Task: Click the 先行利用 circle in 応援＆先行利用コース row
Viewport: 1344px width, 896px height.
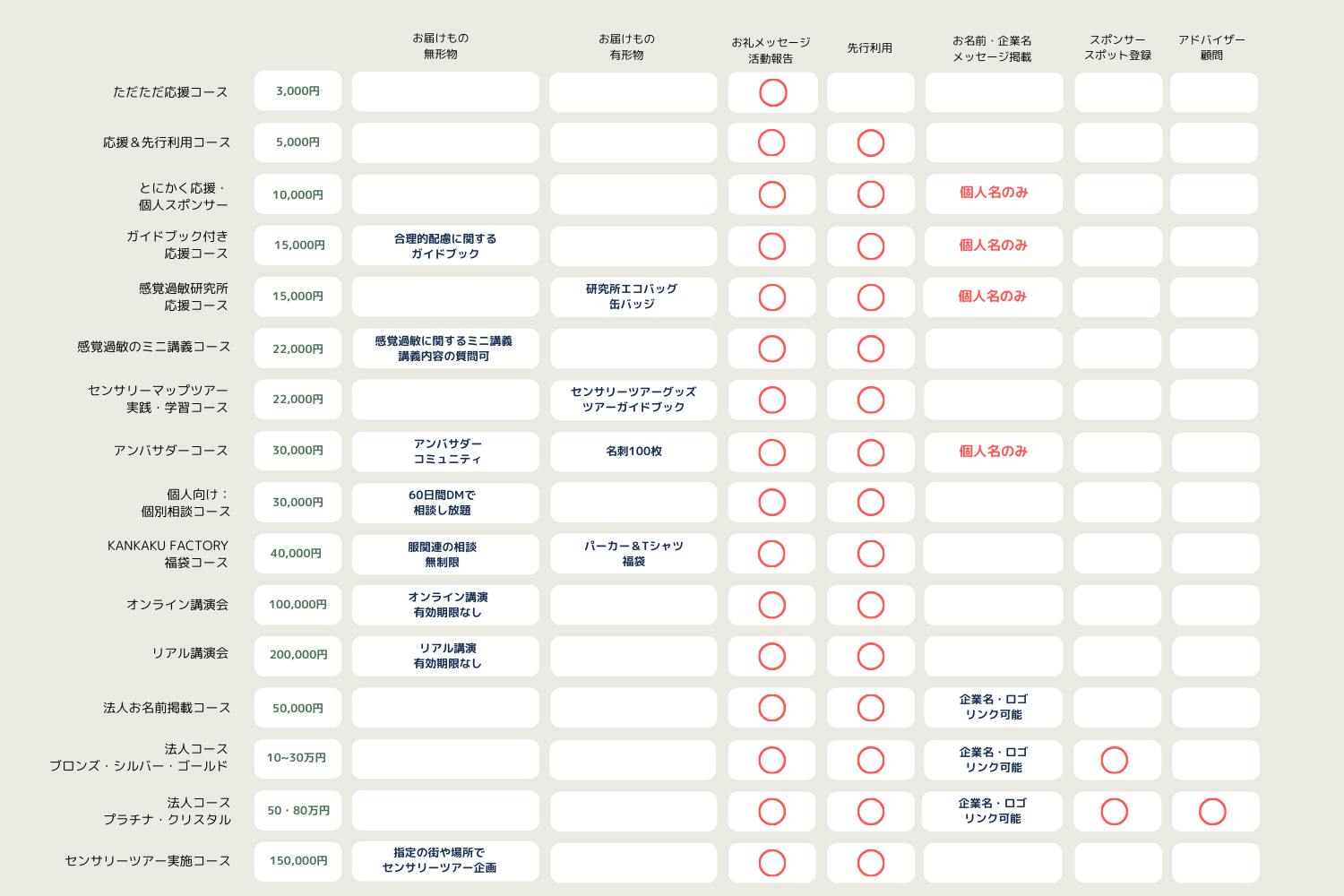Action: pos(870,143)
